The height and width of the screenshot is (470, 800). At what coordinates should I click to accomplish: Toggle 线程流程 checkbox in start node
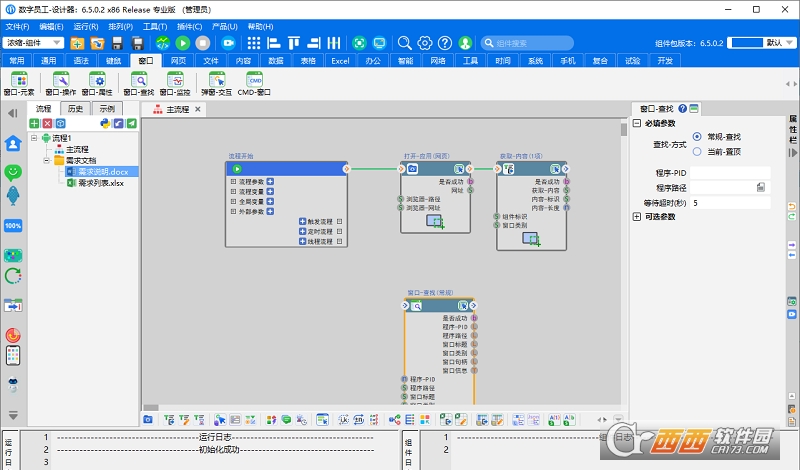pyautogui.click(x=339, y=241)
